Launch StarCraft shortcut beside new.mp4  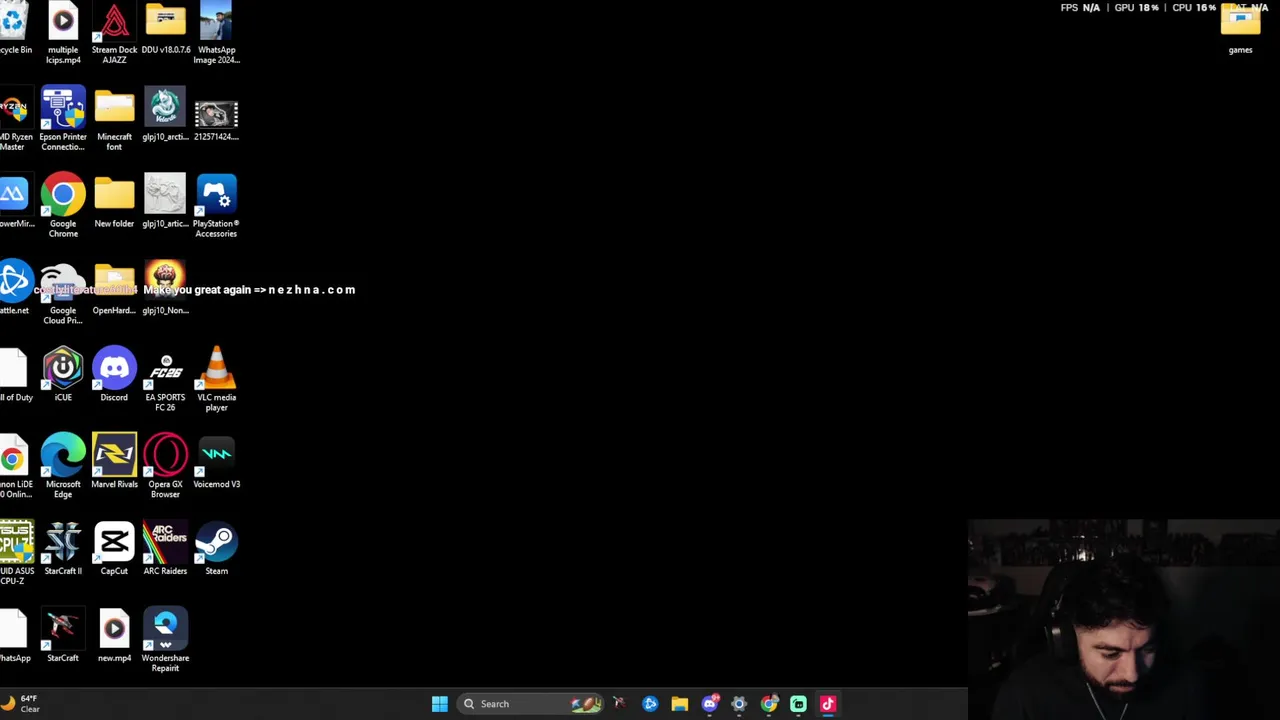62,636
